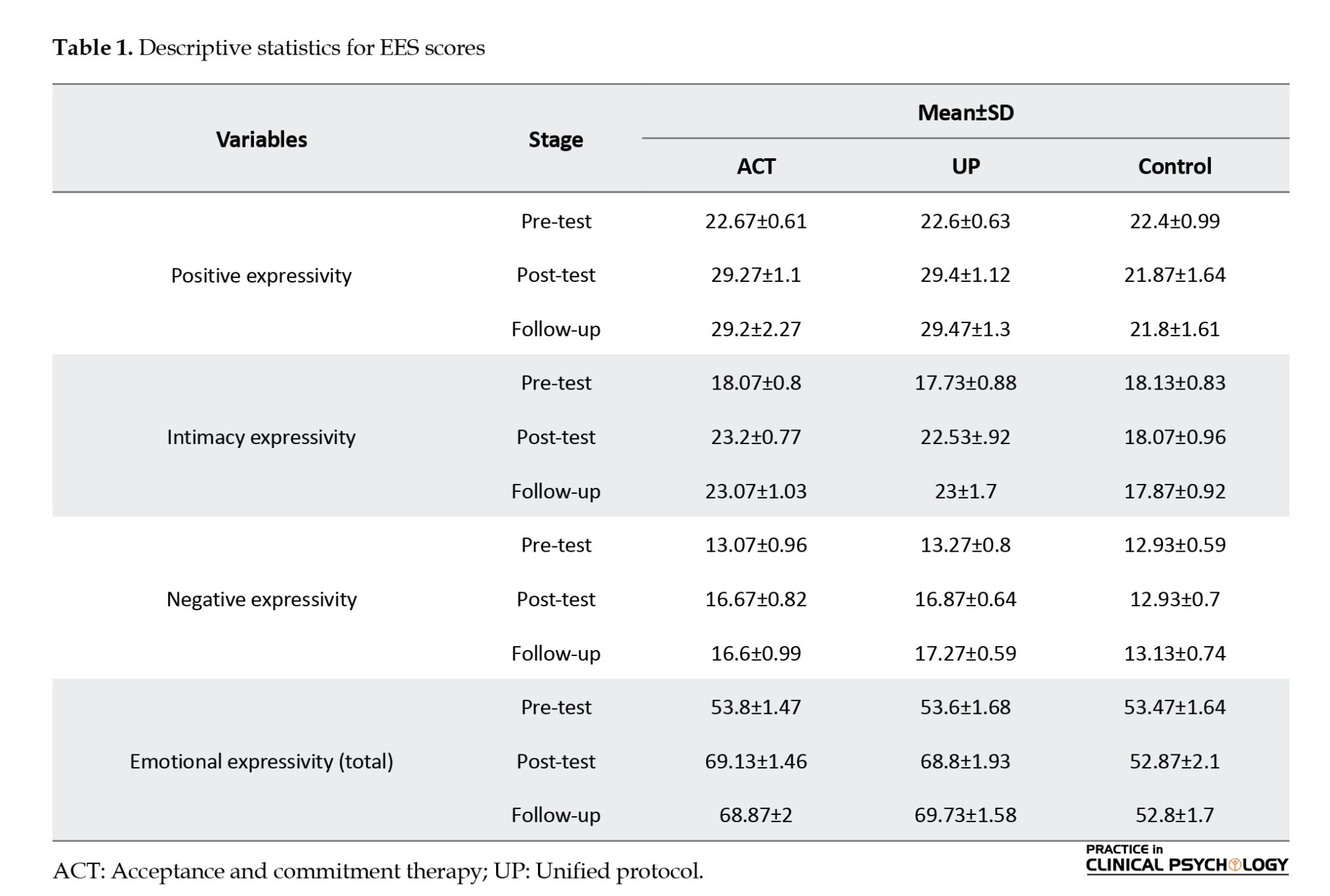The height and width of the screenshot is (896, 1330).
Task: Select the Positive expressivity row label
Action: 261,275
